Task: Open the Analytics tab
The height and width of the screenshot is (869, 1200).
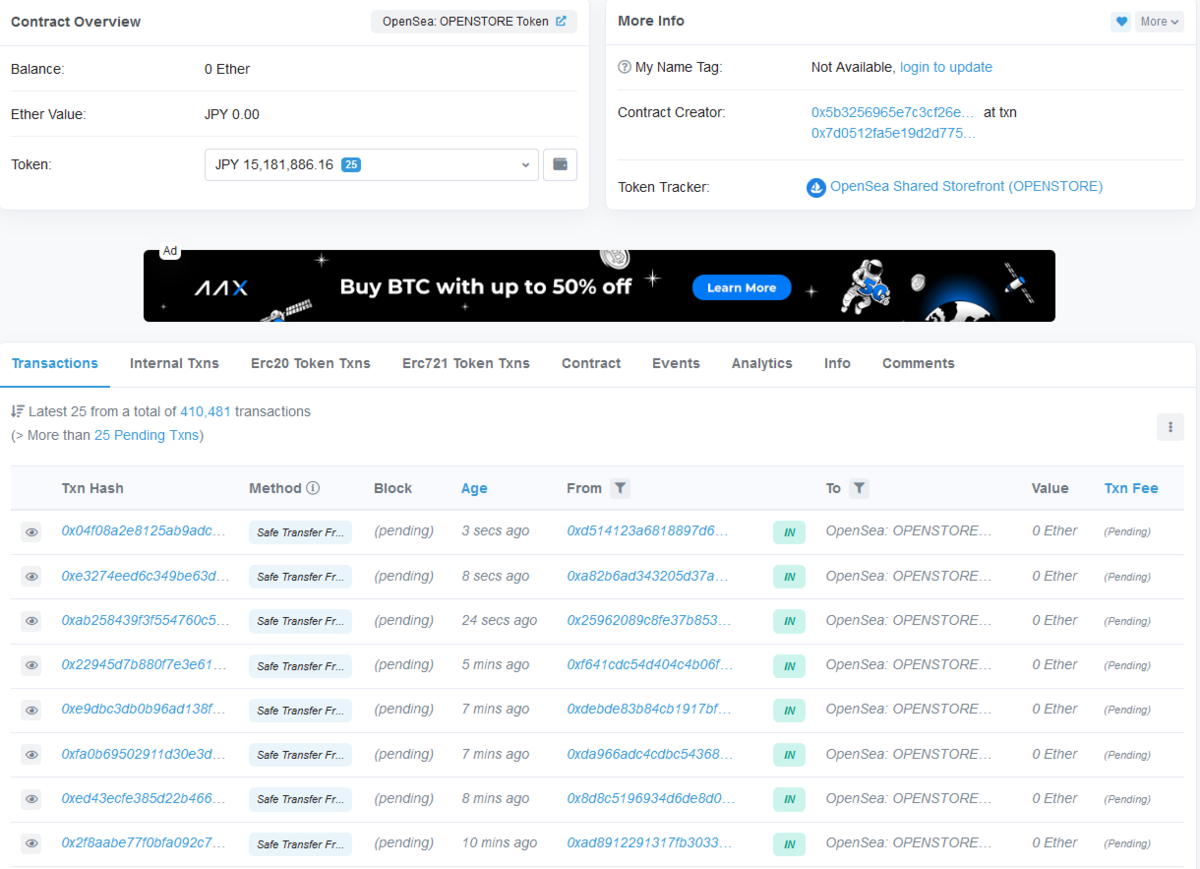Action: (x=762, y=363)
